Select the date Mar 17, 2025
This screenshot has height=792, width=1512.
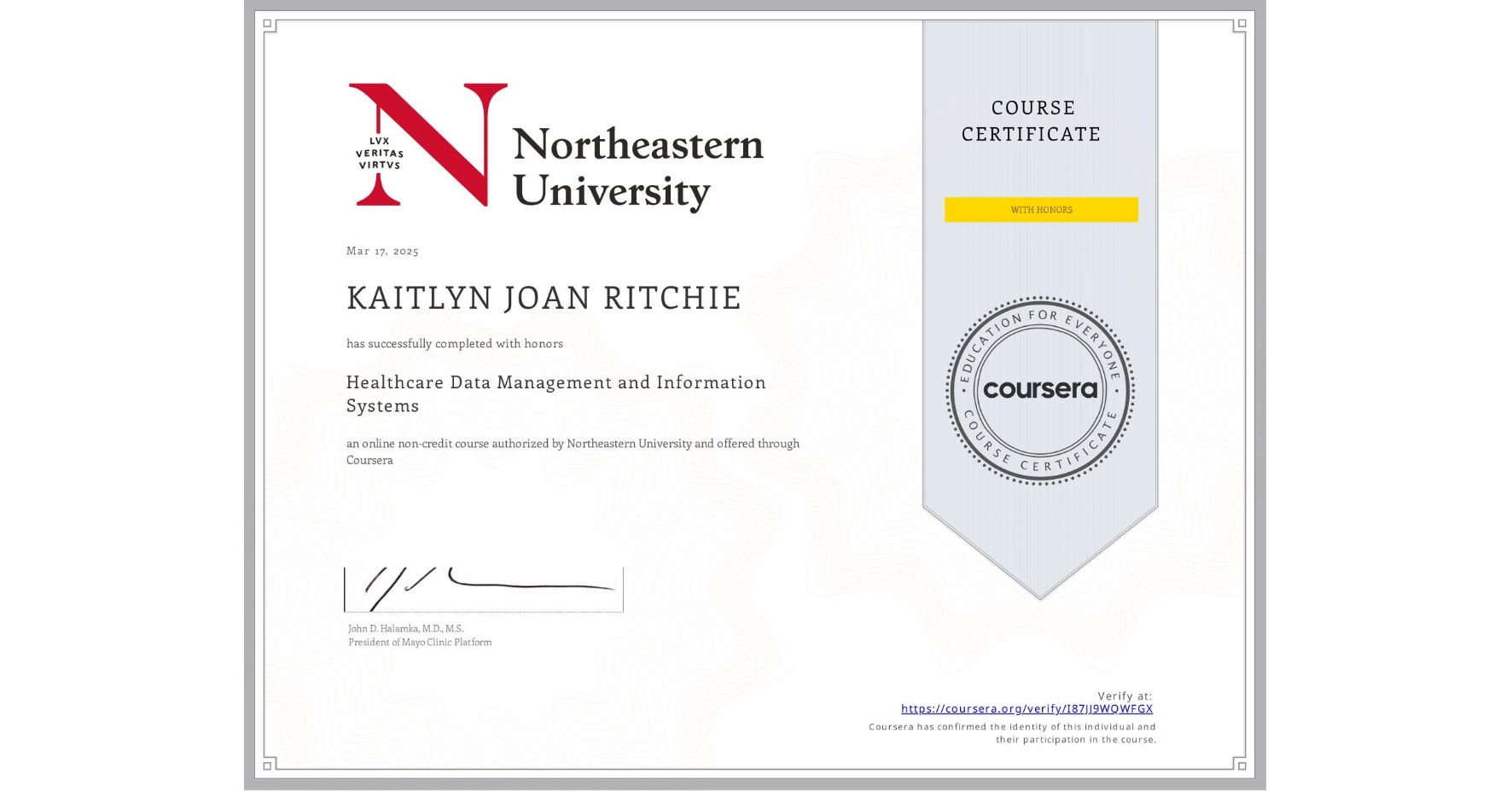[381, 251]
